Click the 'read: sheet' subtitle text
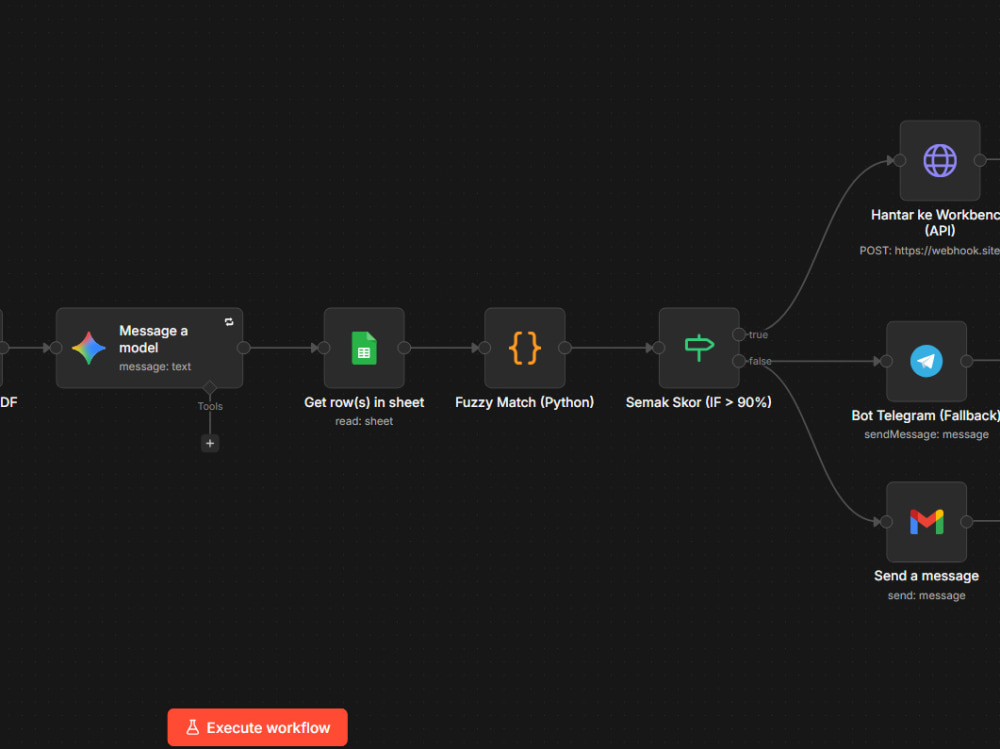 tap(364, 421)
